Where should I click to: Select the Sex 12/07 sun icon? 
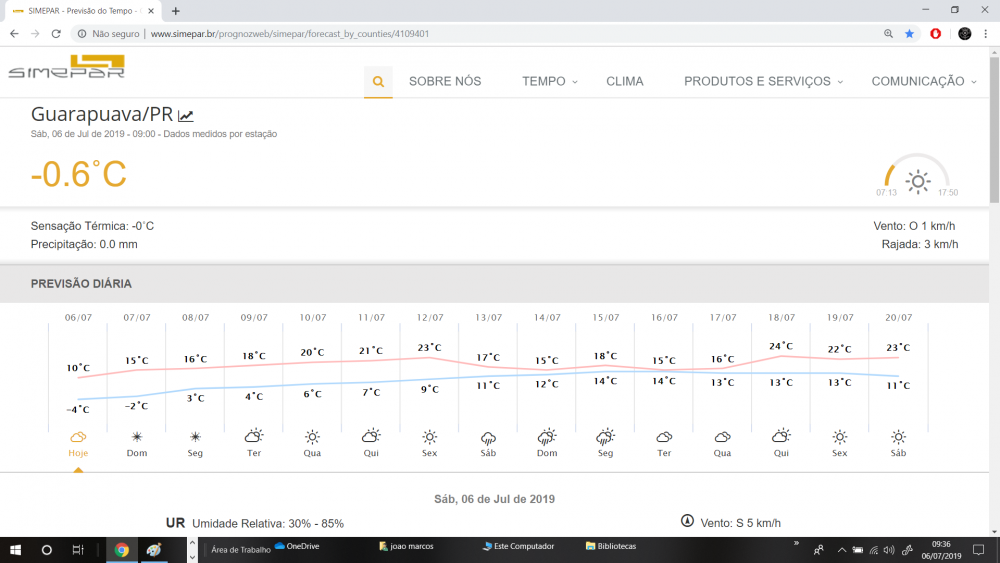[x=430, y=437]
